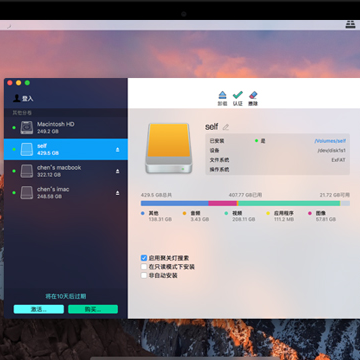Click the self volume drive icon in sidebar

click(x=27, y=149)
